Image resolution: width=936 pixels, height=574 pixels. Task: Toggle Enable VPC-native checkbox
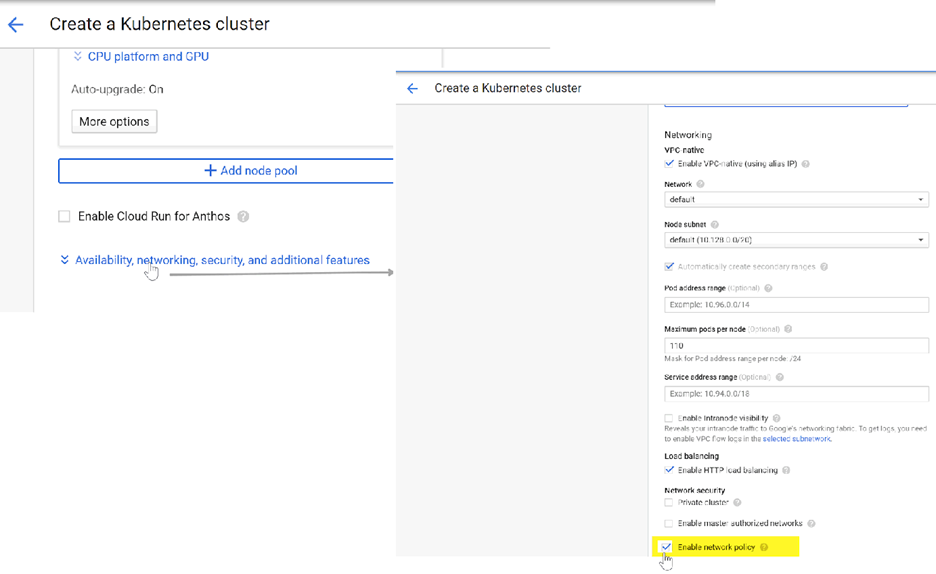coord(669,163)
